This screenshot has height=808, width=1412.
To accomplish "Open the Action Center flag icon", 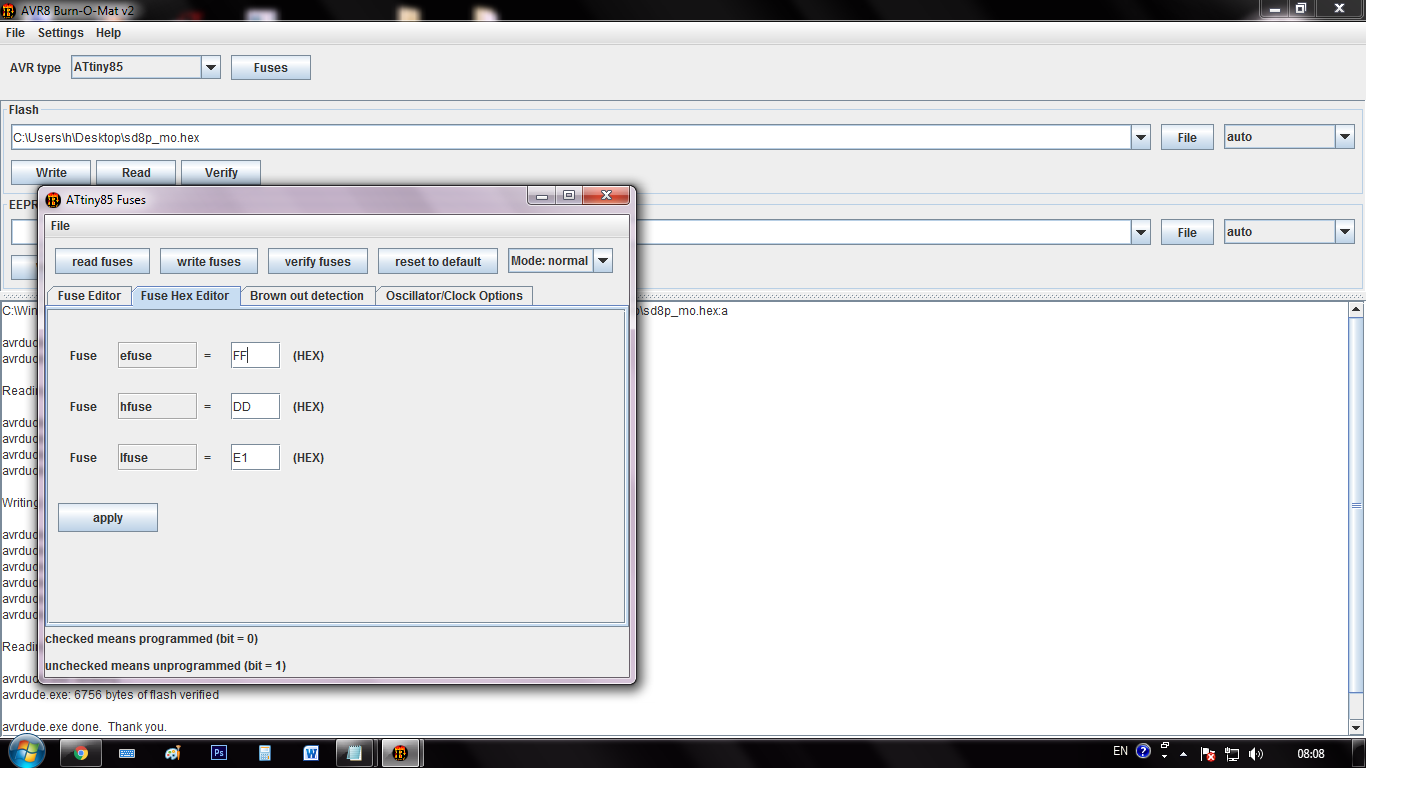I will click(1208, 754).
